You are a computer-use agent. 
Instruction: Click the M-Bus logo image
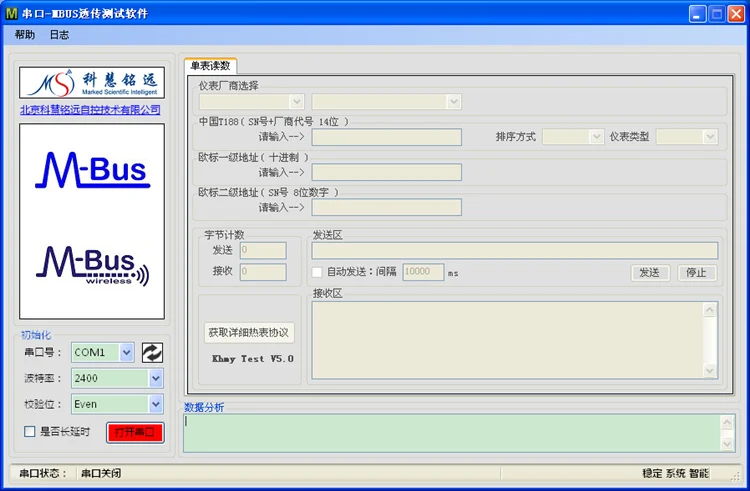[x=92, y=170]
